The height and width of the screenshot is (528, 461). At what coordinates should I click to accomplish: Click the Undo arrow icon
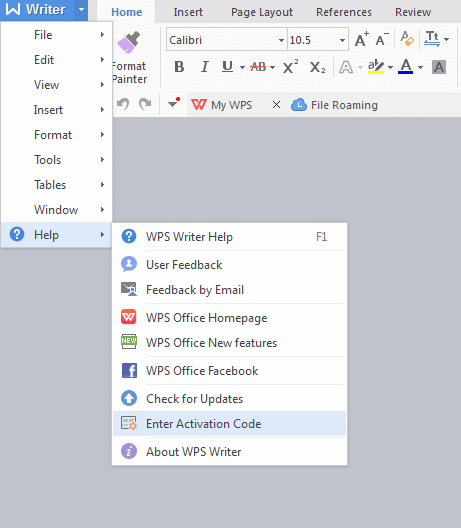coord(123,104)
